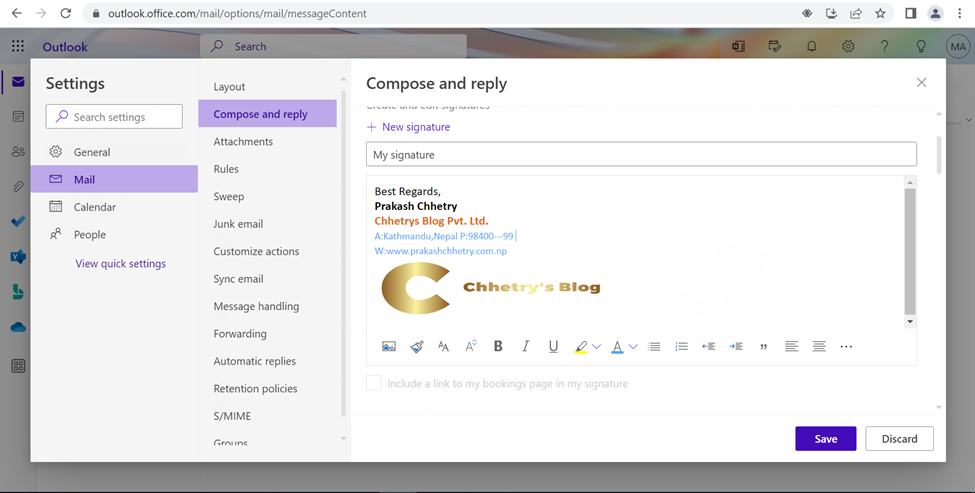Image resolution: width=975 pixels, height=493 pixels.
Task: Open notifications bell icon
Action: [x=811, y=46]
